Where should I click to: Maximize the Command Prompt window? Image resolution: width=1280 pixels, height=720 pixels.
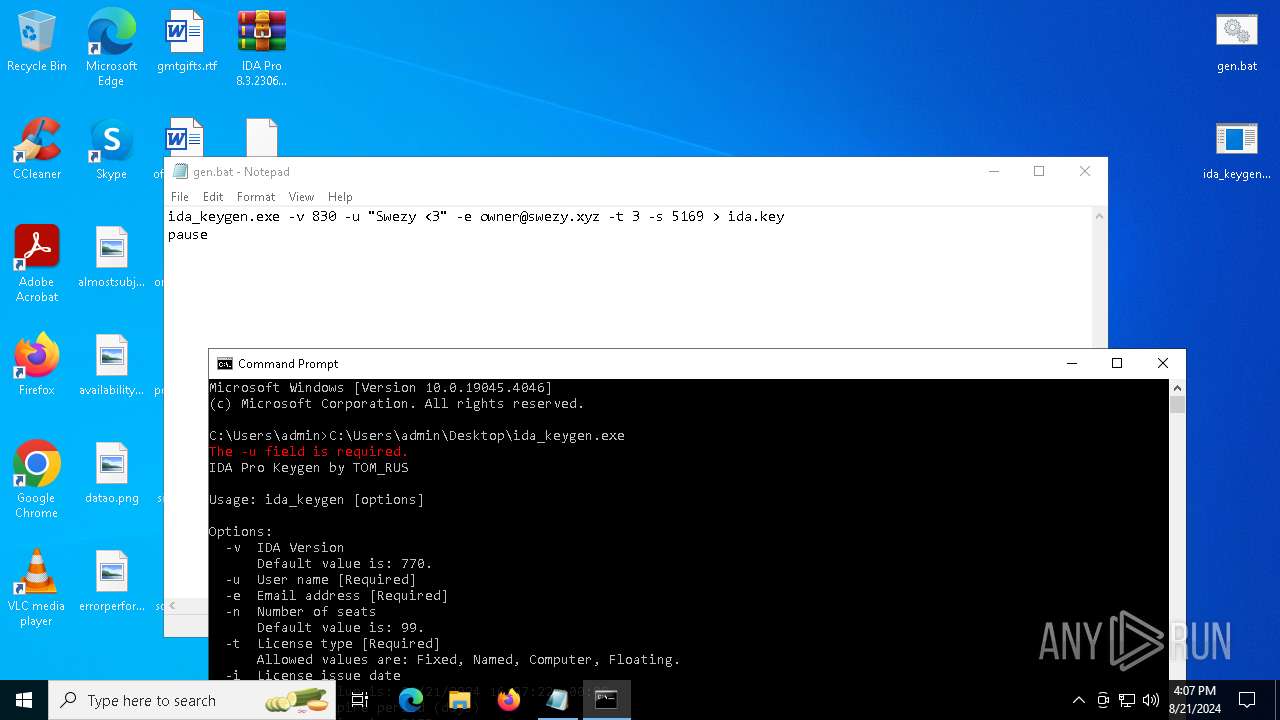pos(1117,363)
